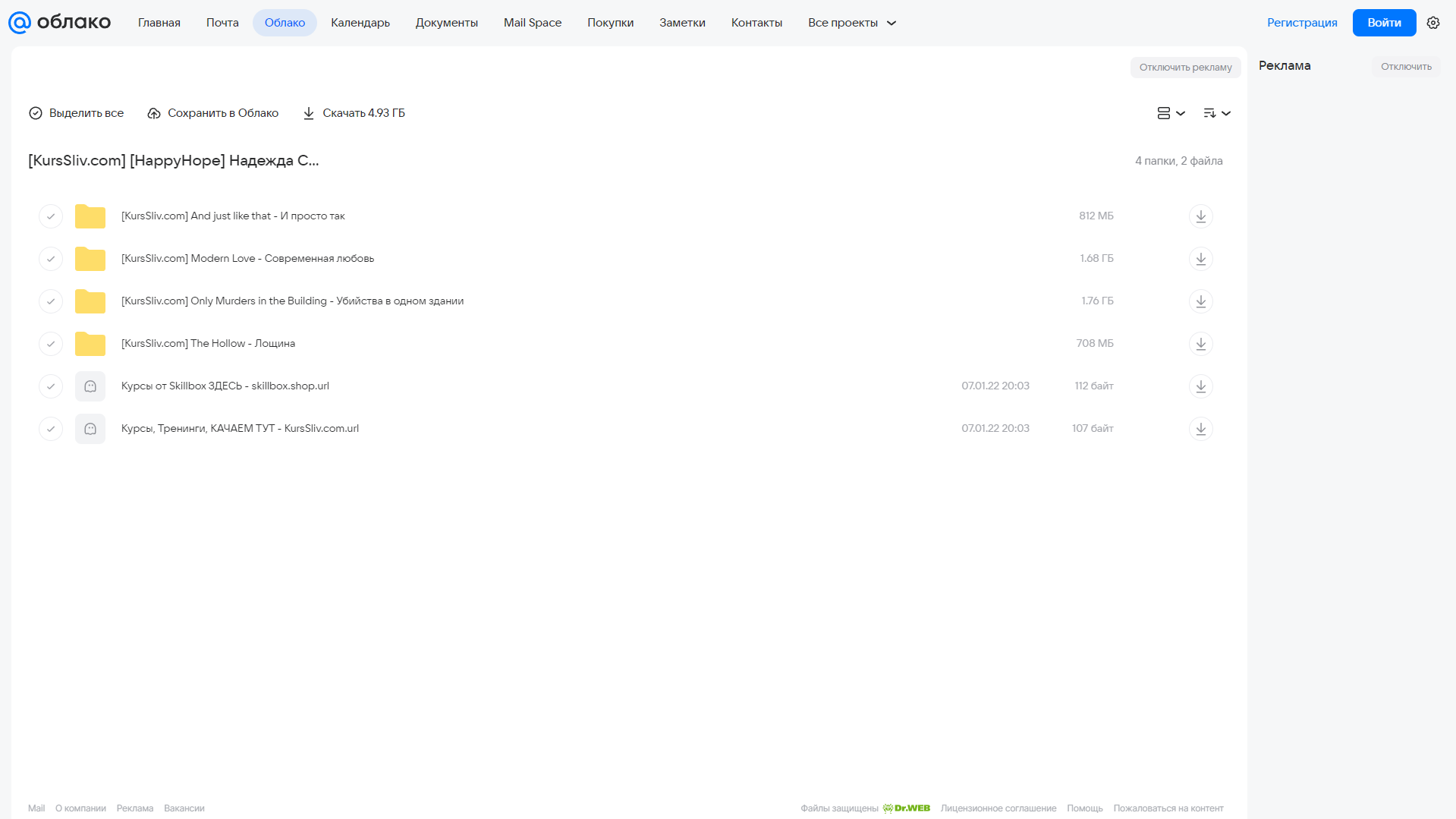Image resolution: width=1456 pixels, height=819 pixels.
Task: Switch to the Почта tab
Action: pyautogui.click(x=222, y=23)
